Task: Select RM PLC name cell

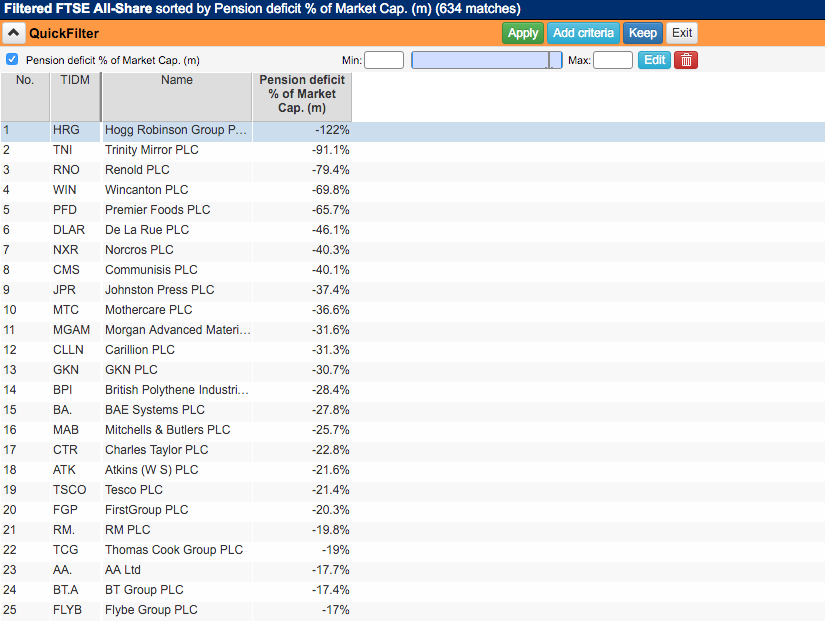Action: point(177,530)
